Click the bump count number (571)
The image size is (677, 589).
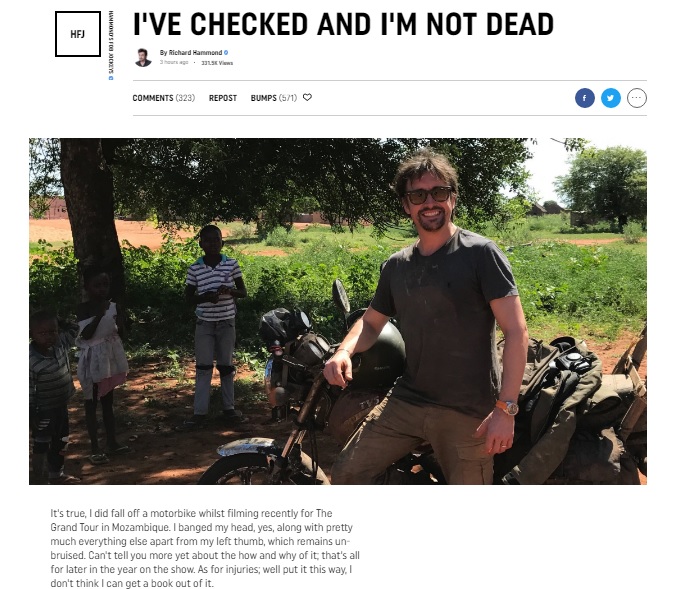(288, 98)
